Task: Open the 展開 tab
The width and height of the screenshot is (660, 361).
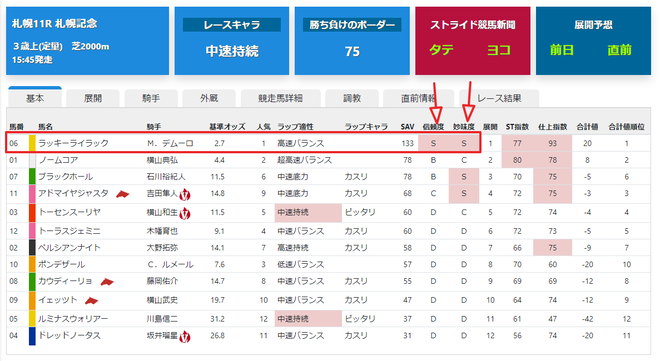Action: click(93, 98)
